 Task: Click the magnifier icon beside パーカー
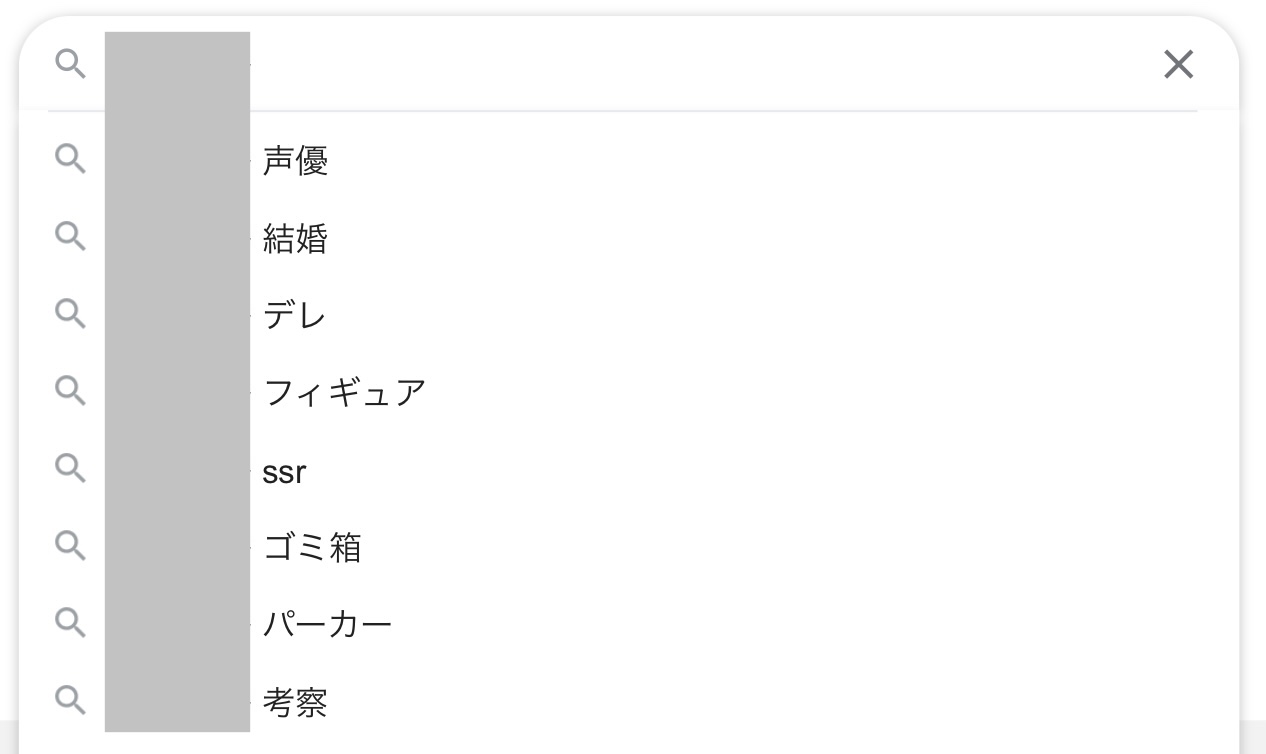(70, 622)
